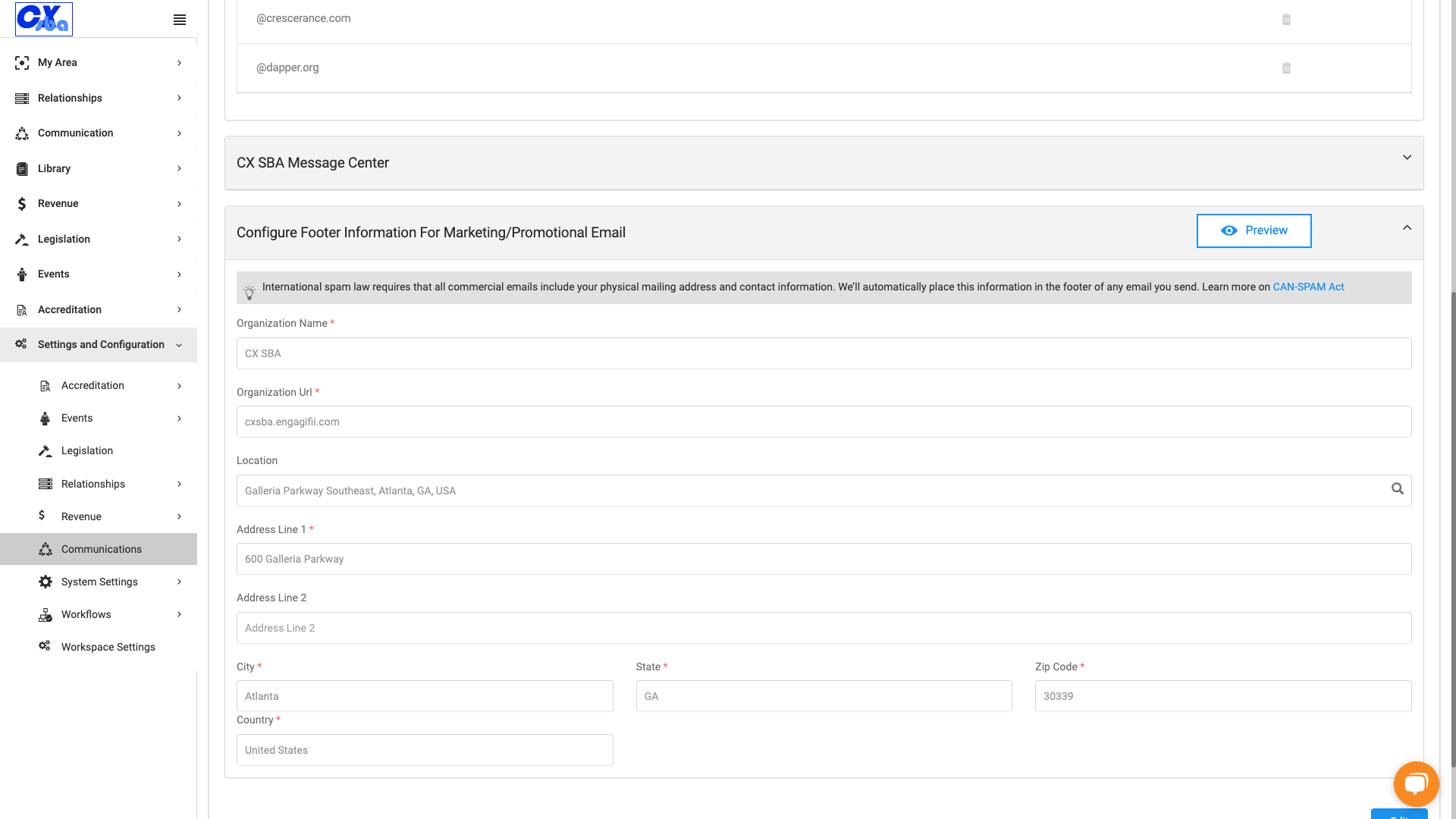The image size is (1456, 819).
Task: Click the Events icon in main menu
Action: click(22, 275)
